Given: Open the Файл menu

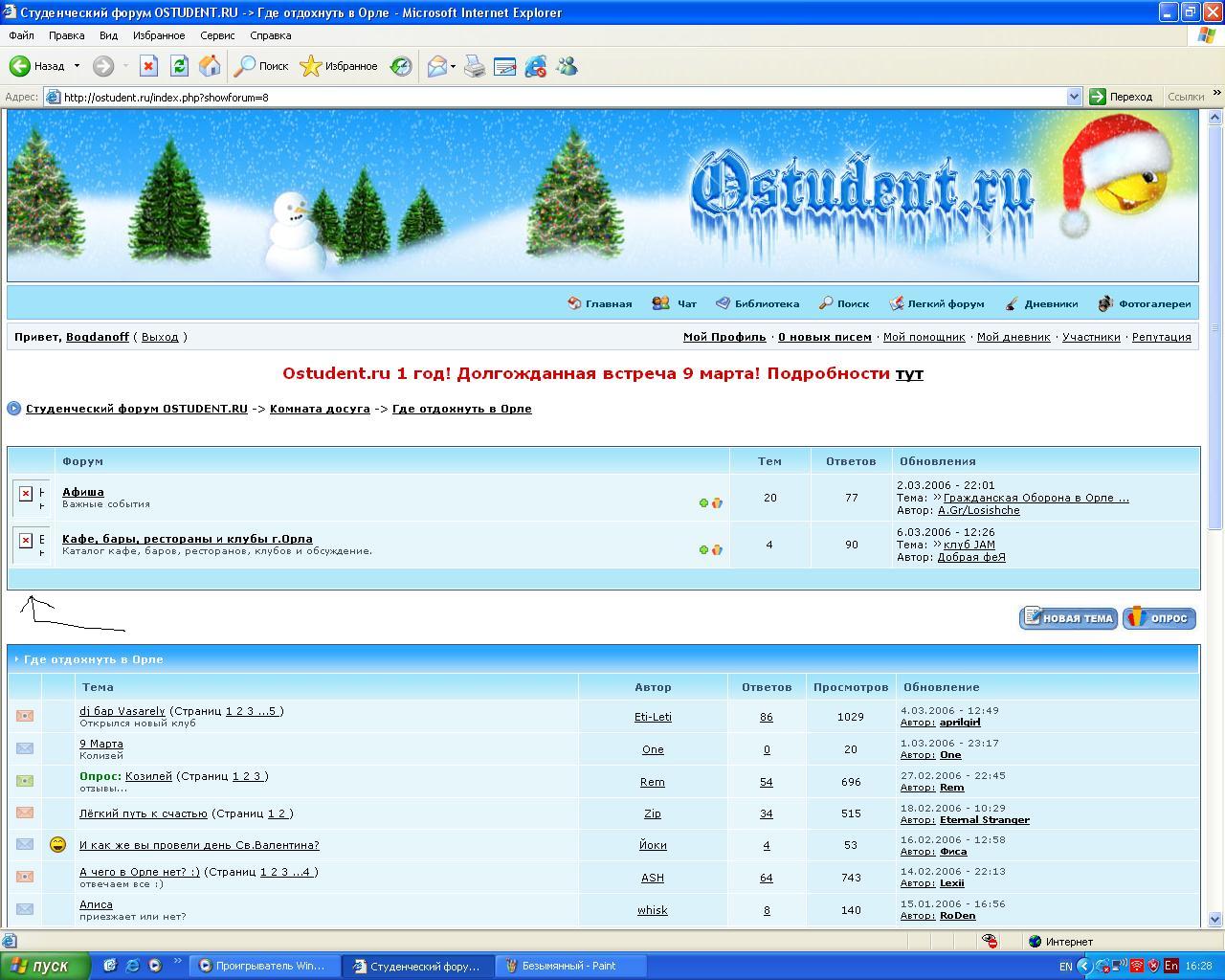Looking at the screenshot, I should [21, 35].
